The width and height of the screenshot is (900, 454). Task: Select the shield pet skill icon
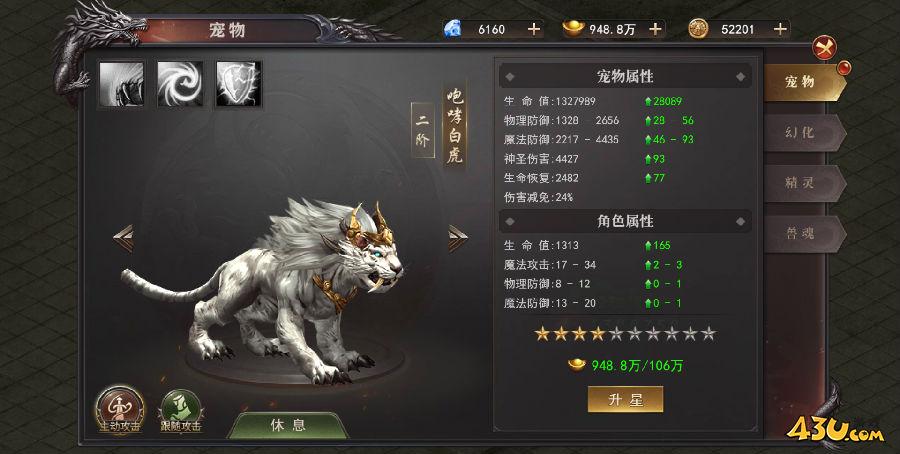(x=239, y=84)
